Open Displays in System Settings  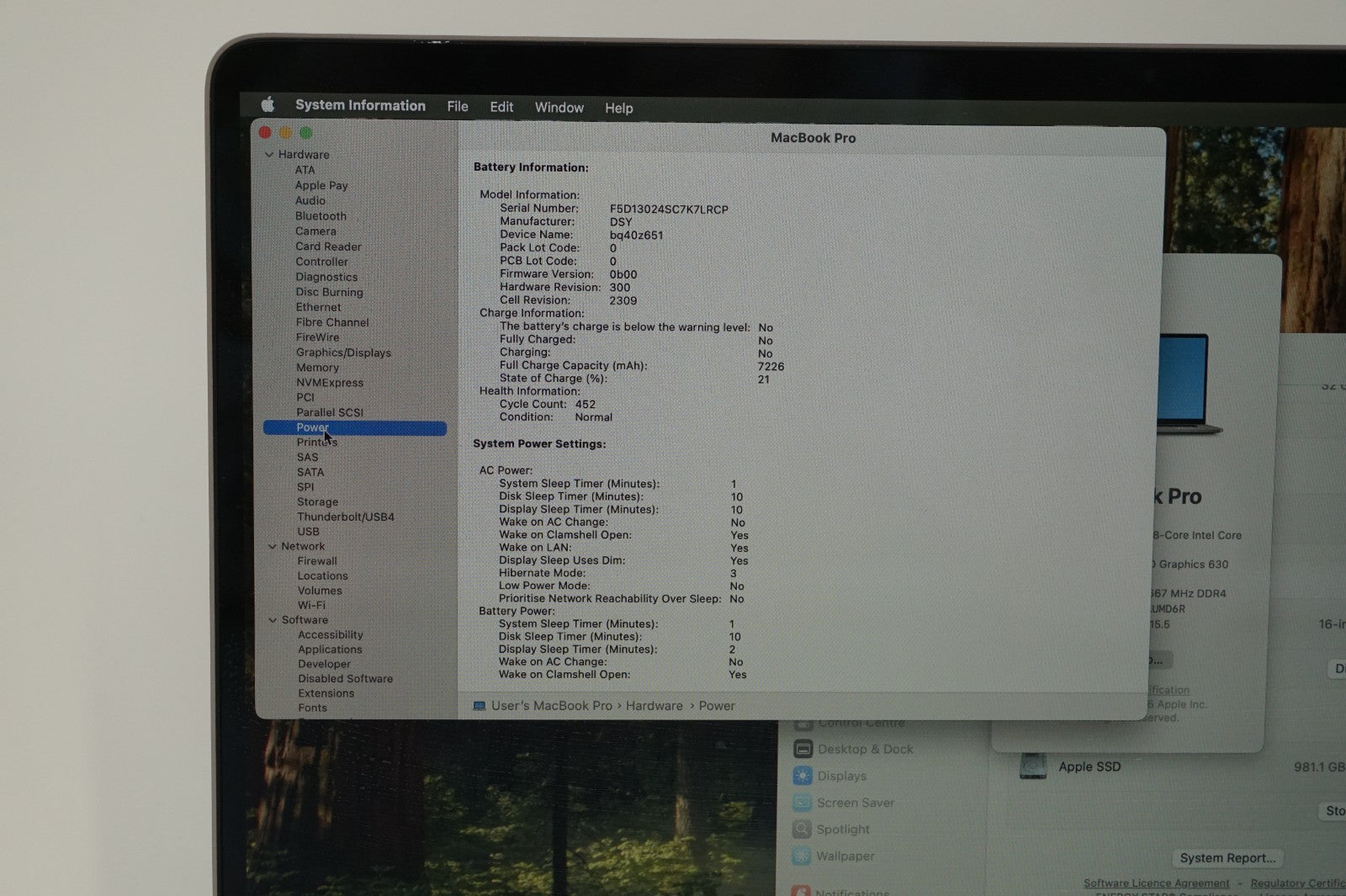click(841, 777)
